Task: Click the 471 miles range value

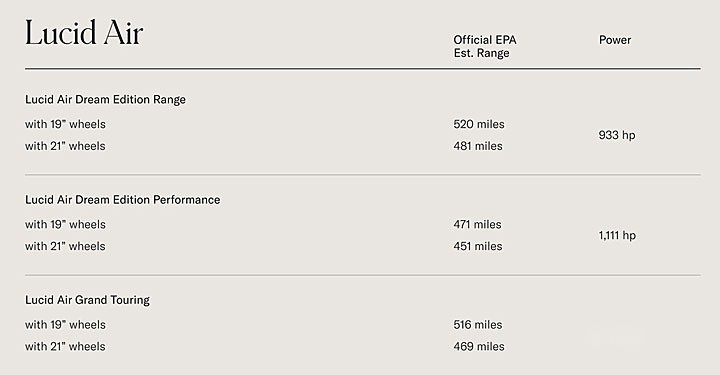Action: 478,224
